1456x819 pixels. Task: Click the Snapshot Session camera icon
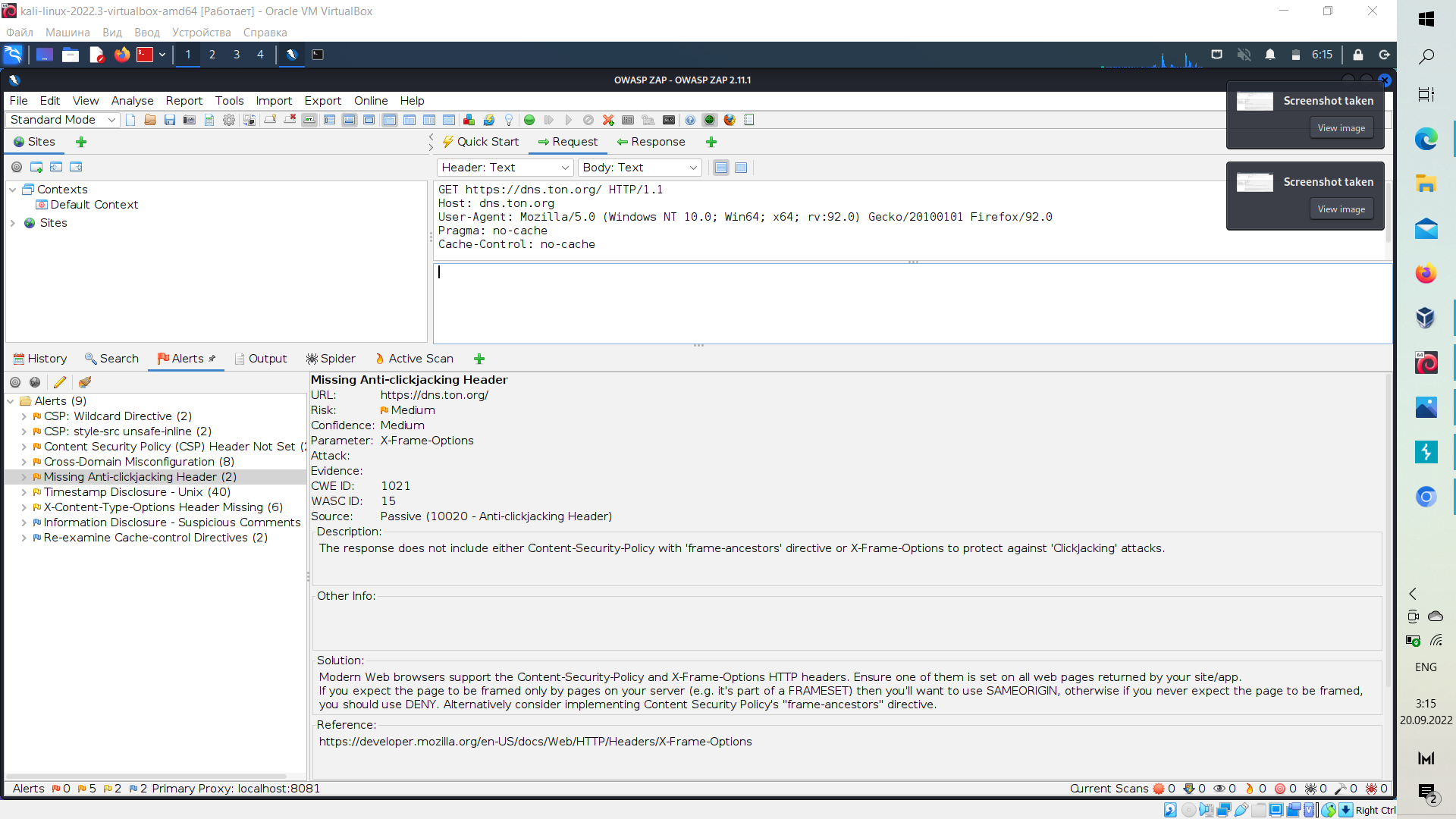(190, 120)
